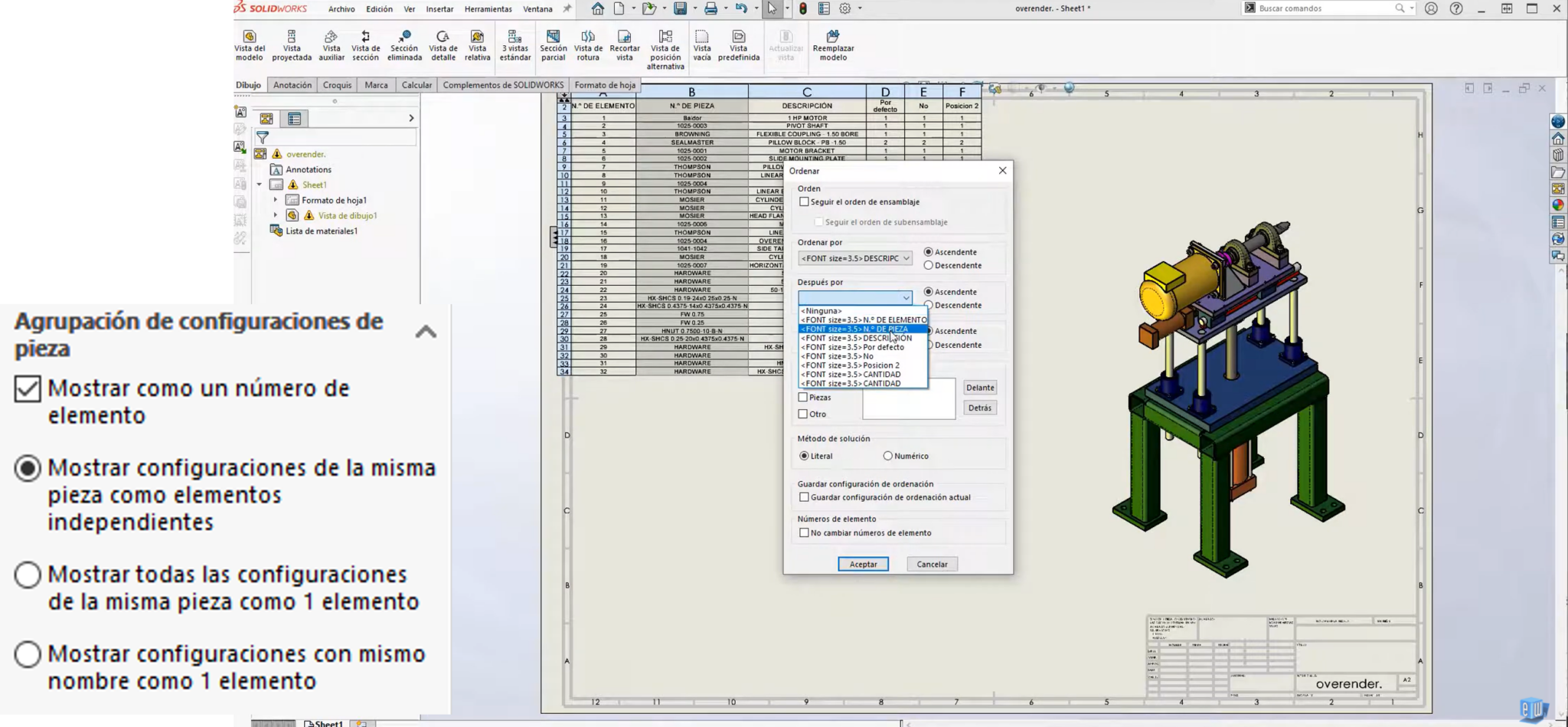
Task: Select the Vista proyectada tool
Action: [291, 44]
